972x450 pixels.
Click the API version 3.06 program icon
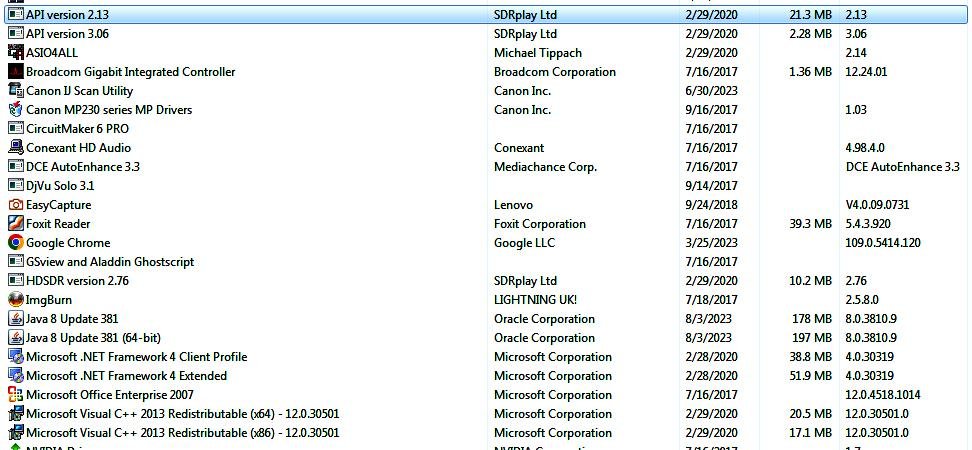(16, 33)
